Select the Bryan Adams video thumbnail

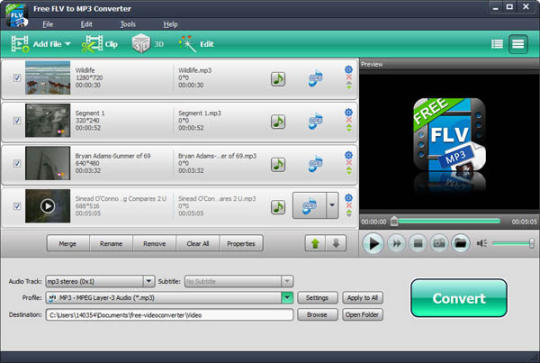pyautogui.click(x=48, y=163)
